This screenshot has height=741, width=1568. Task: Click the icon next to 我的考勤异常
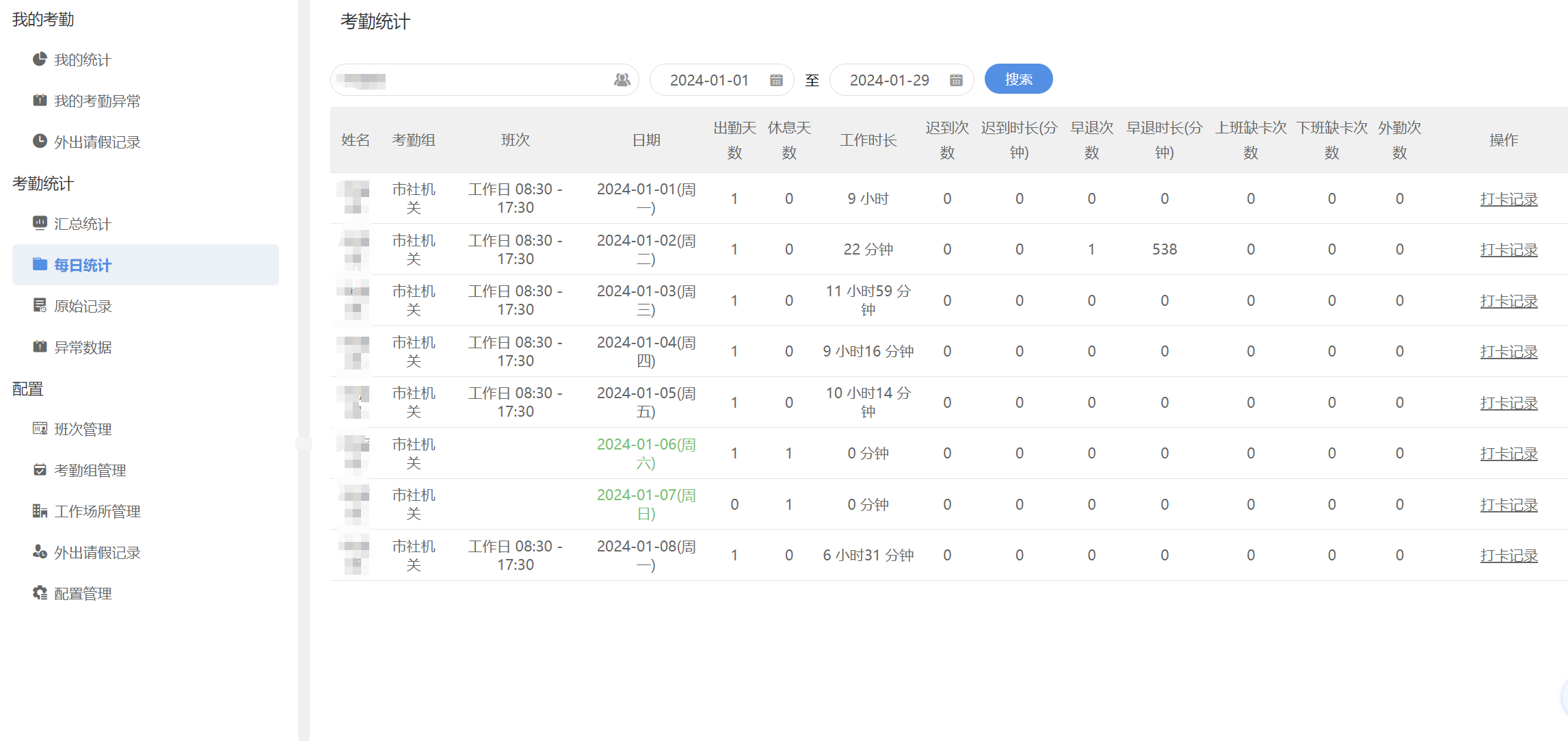tap(40, 101)
